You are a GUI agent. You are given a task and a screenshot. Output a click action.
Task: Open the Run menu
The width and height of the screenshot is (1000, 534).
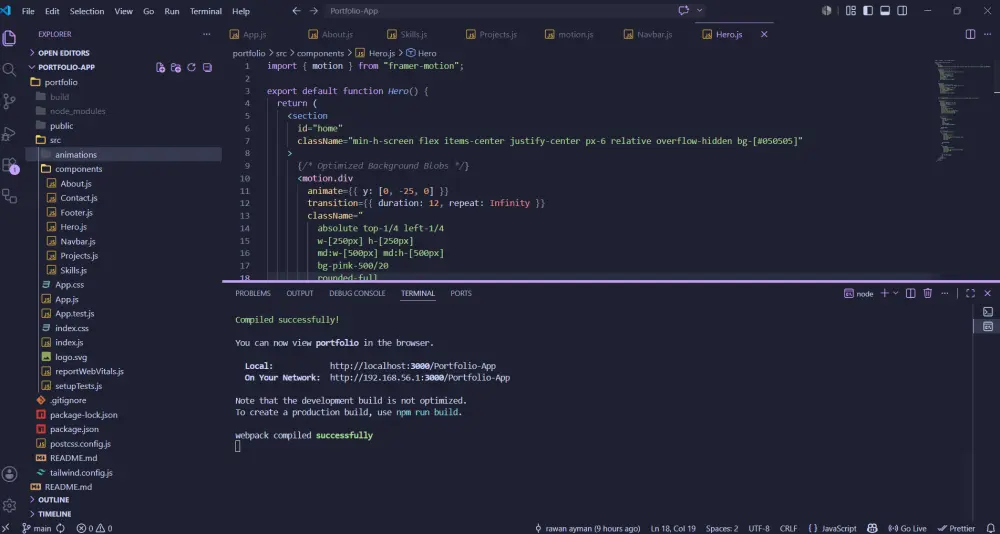(x=172, y=11)
